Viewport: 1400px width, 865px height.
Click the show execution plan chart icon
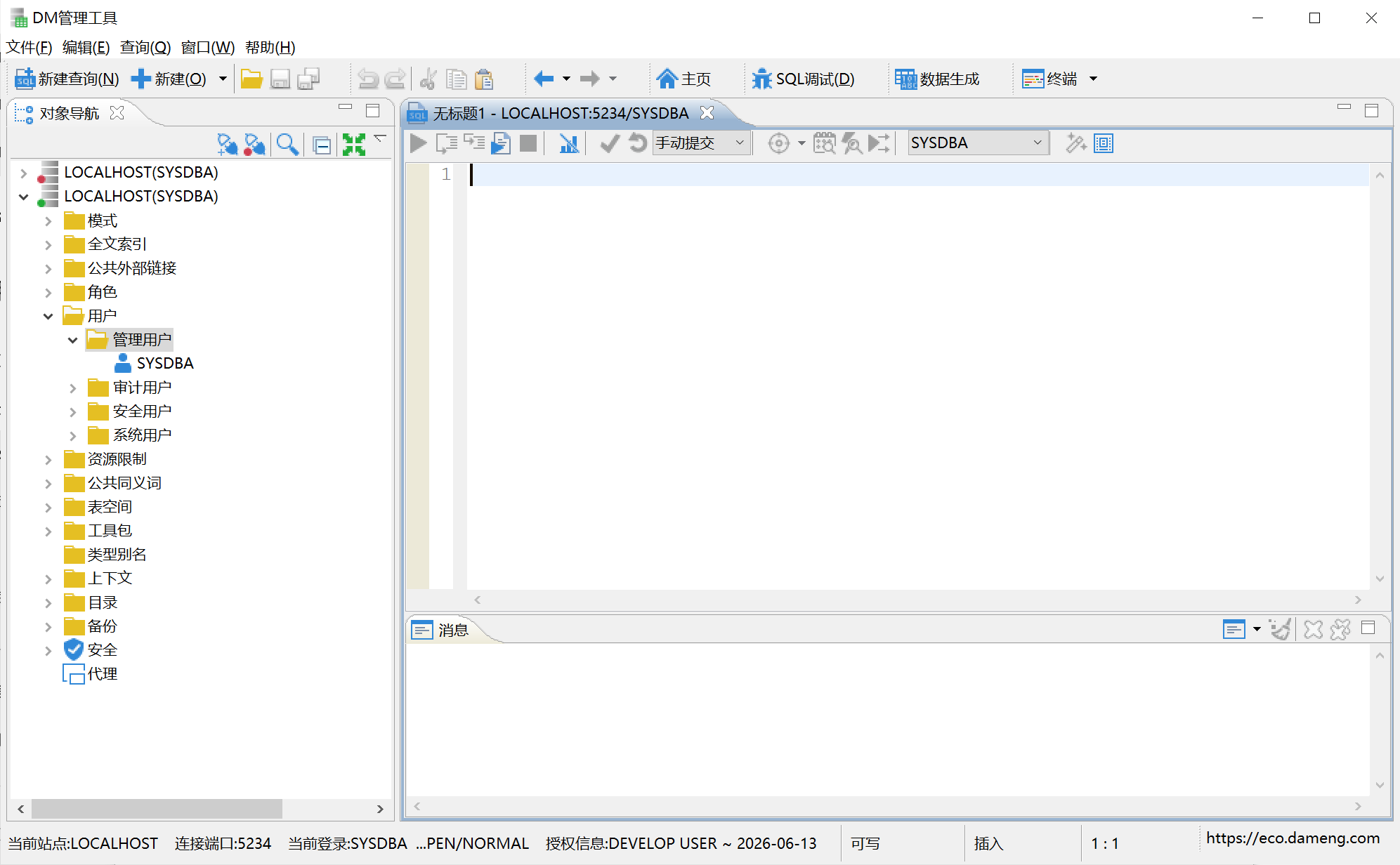(x=568, y=143)
